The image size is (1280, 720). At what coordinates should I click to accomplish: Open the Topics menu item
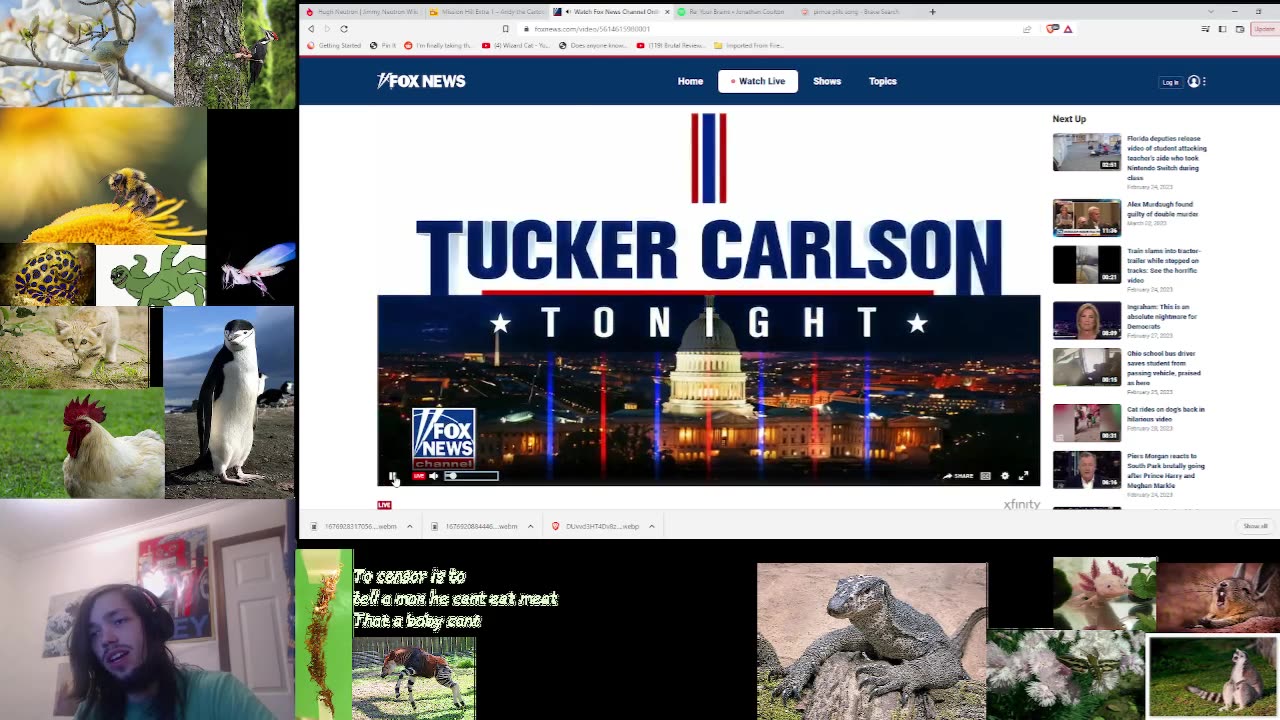click(x=883, y=81)
